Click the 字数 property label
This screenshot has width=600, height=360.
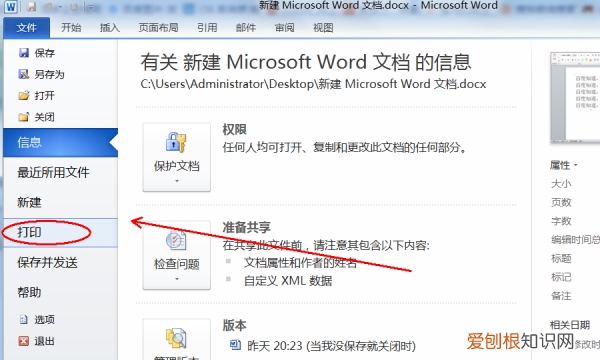click(x=561, y=221)
